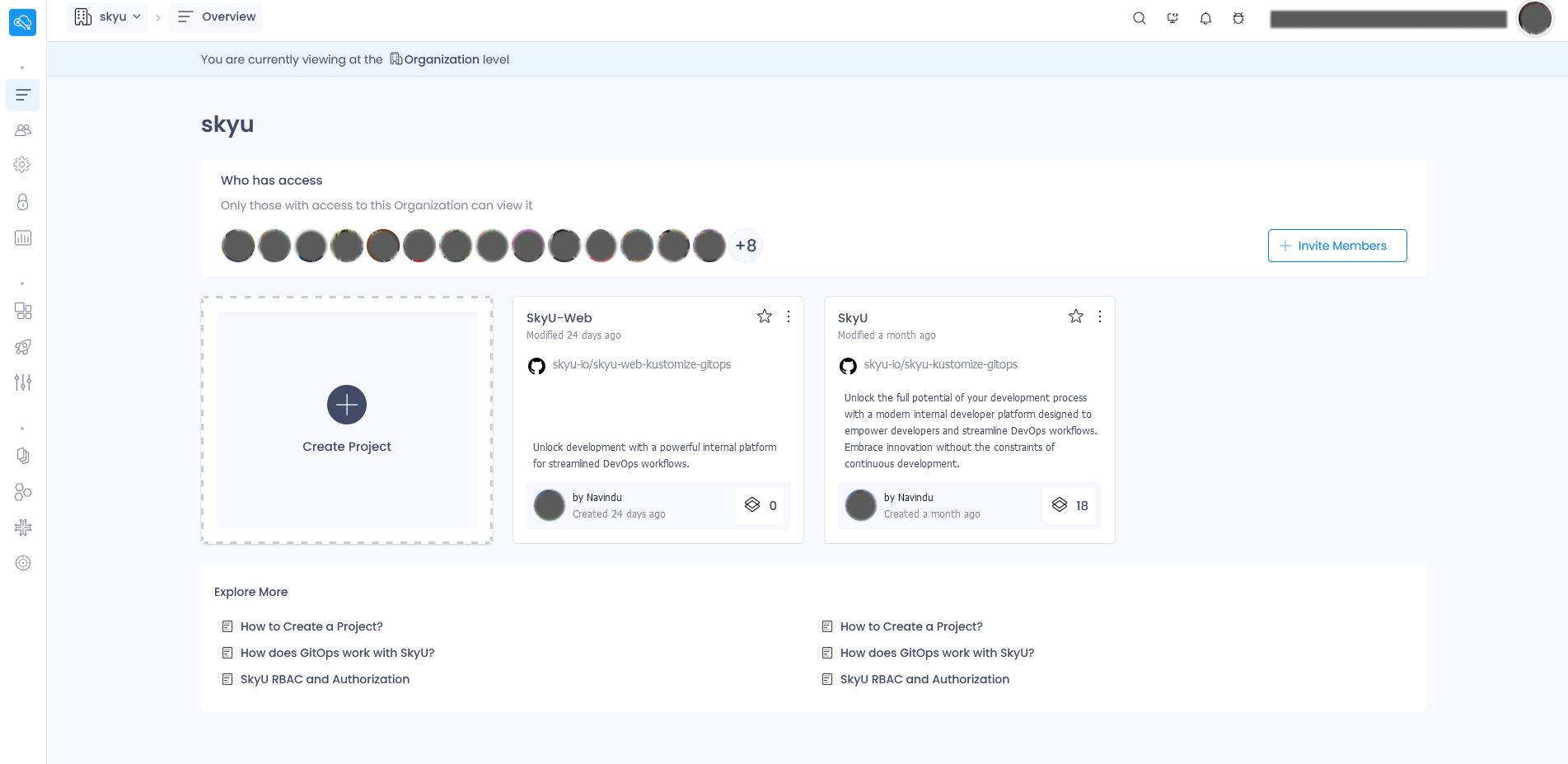The height and width of the screenshot is (764, 1568).
Task: Click the search magnifier icon
Action: pos(1140,18)
